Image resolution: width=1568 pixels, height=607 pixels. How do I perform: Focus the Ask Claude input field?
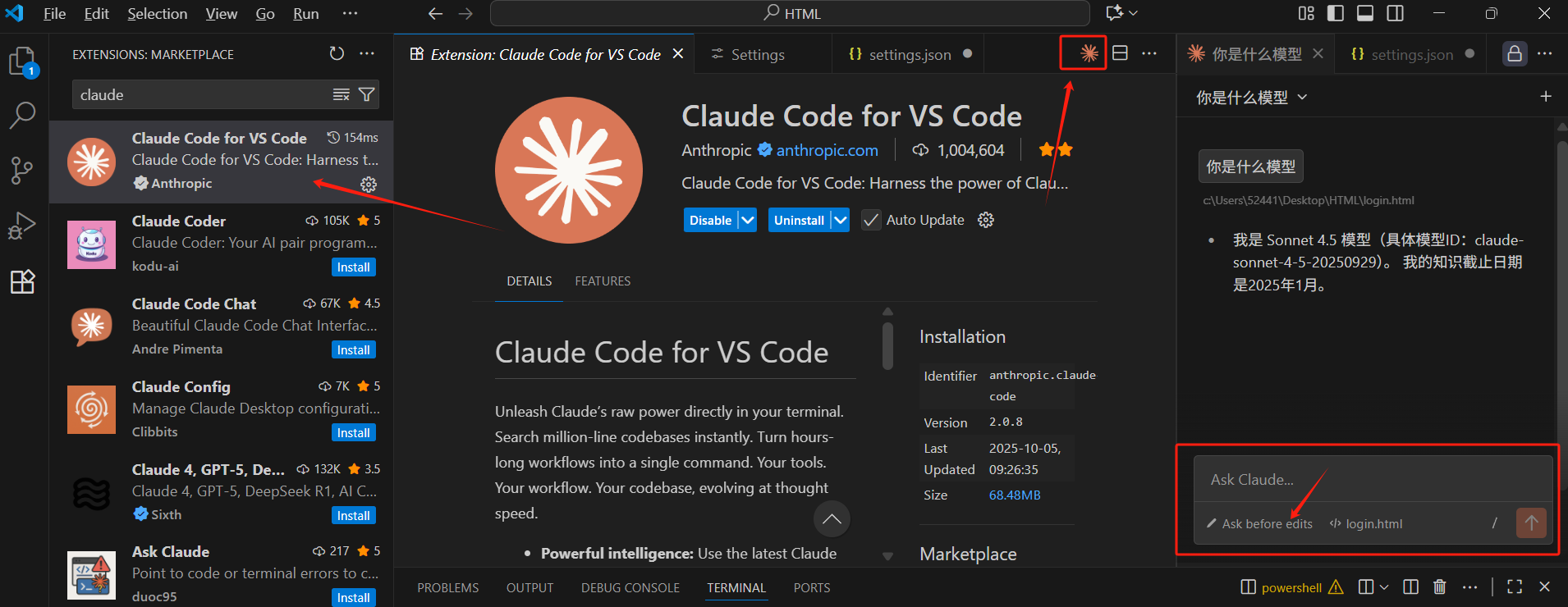coord(1373,480)
